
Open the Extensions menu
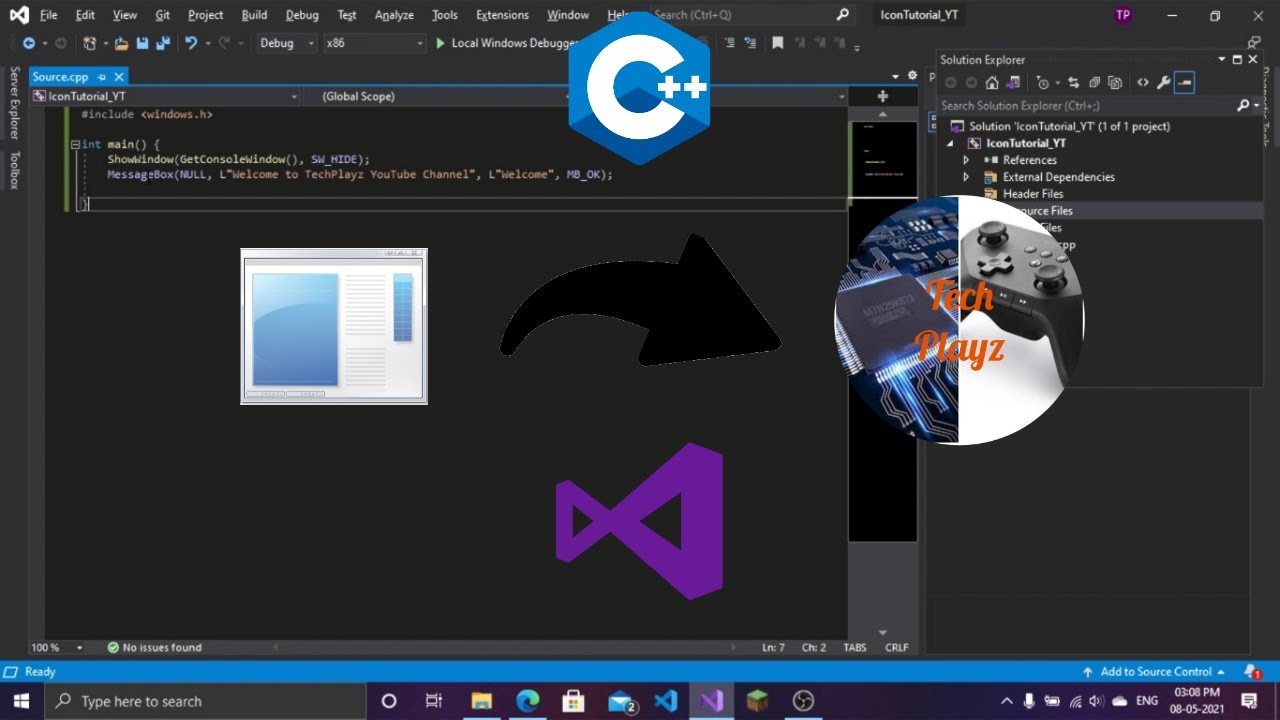(x=502, y=15)
